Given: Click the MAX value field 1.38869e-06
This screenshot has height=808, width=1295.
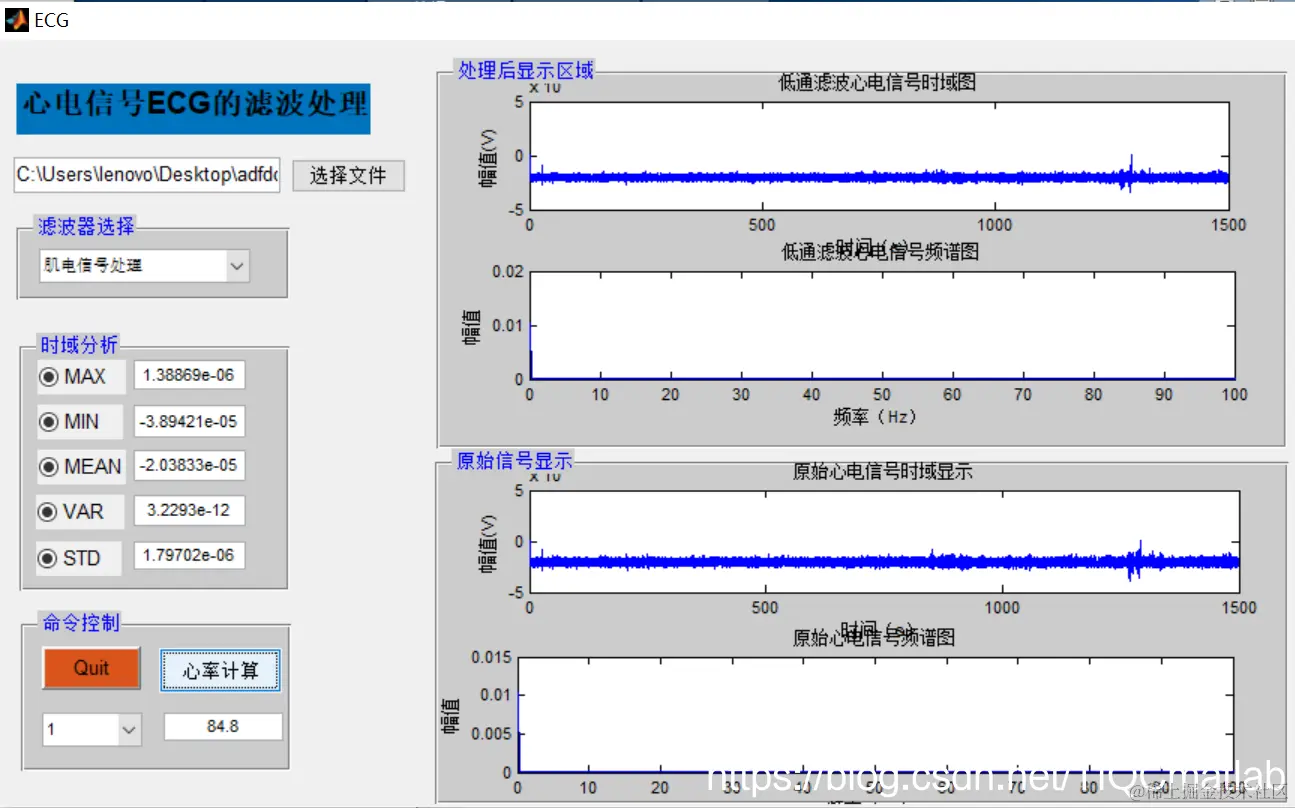Looking at the screenshot, I should 189,375.
